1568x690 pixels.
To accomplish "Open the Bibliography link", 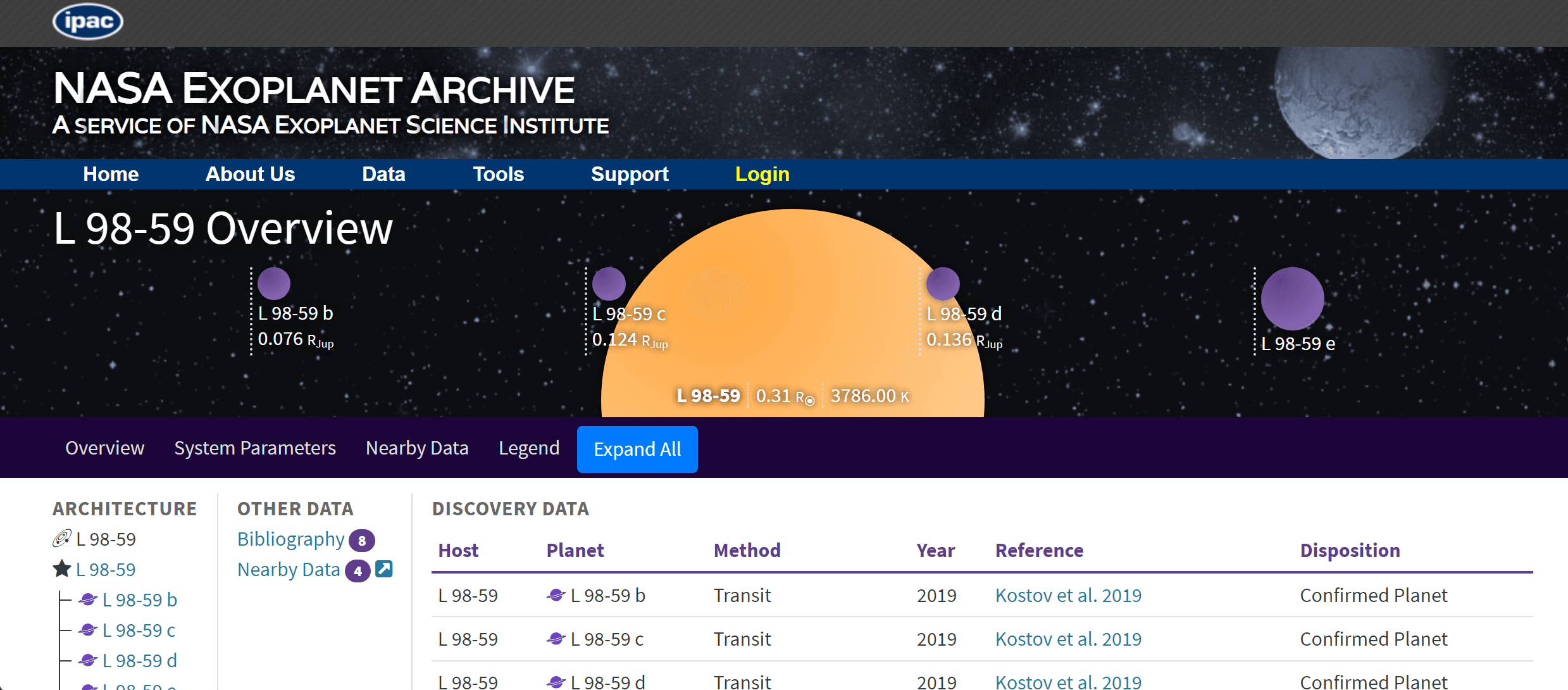I will coord(290,539).
